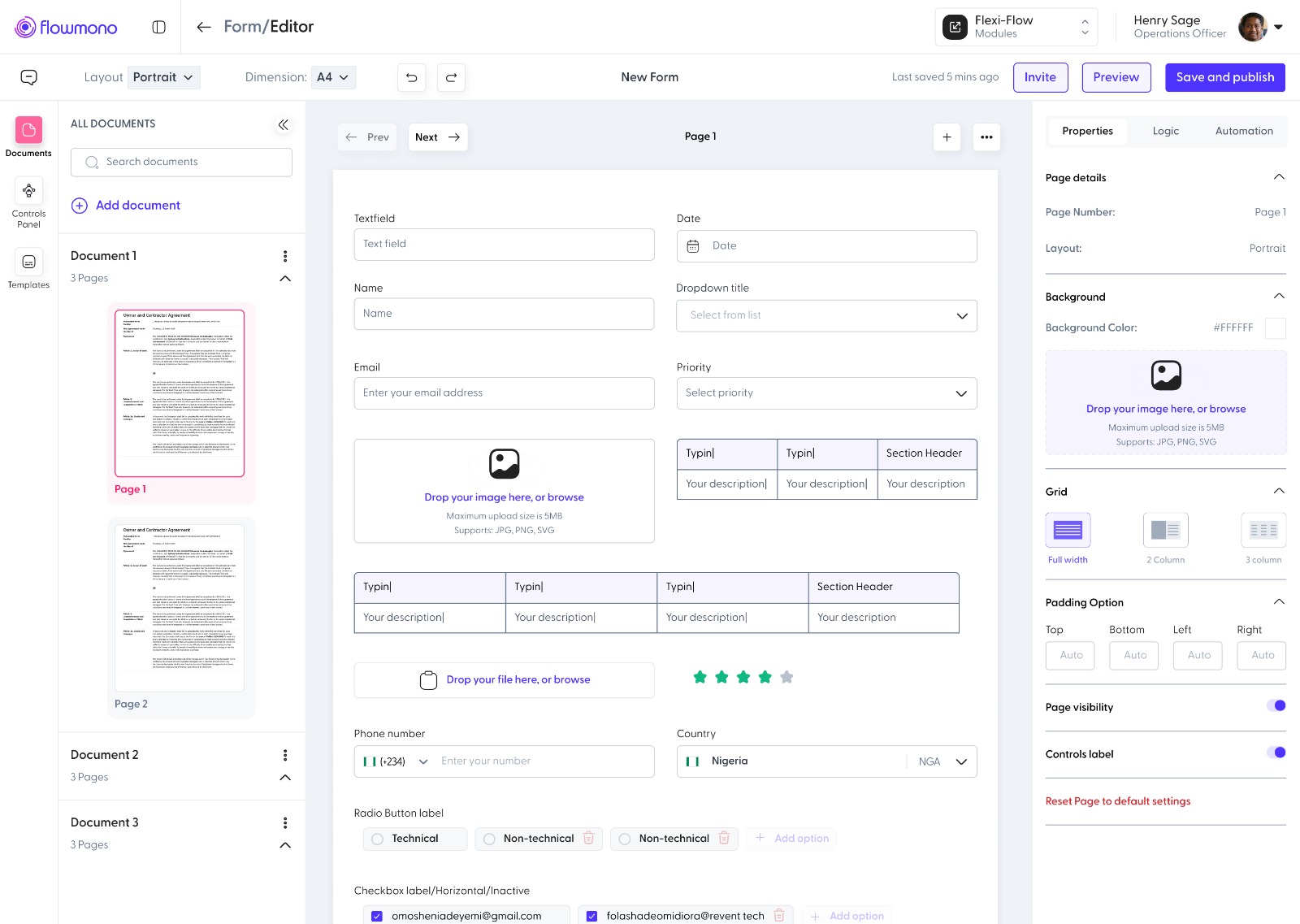Image resolution: width=1300 pixels, height=924 pixels.
Task: Select the Technical radio button
Action: pyautogui.click(x=377, y=838)
